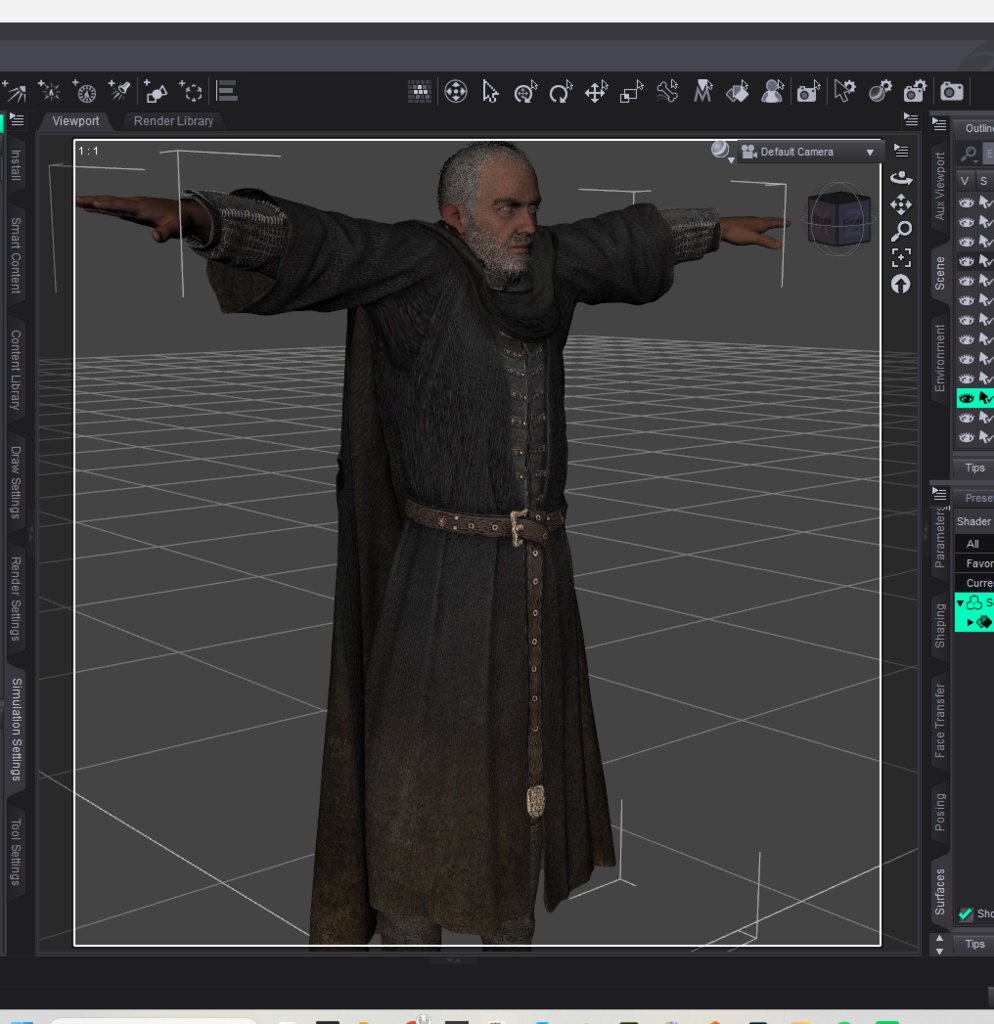The image size is (994, 1024).
Task: Collapse the highlighted surface tree node
Action: (960, 603)
